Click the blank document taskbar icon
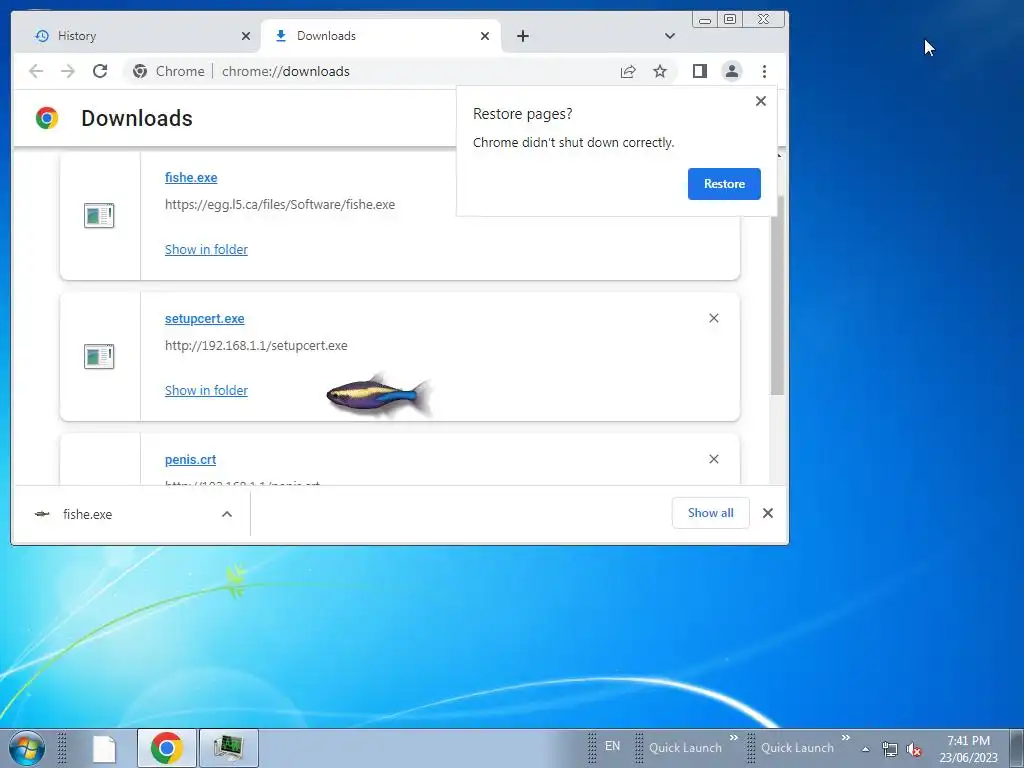1024x768 pixels. (104, 748)
